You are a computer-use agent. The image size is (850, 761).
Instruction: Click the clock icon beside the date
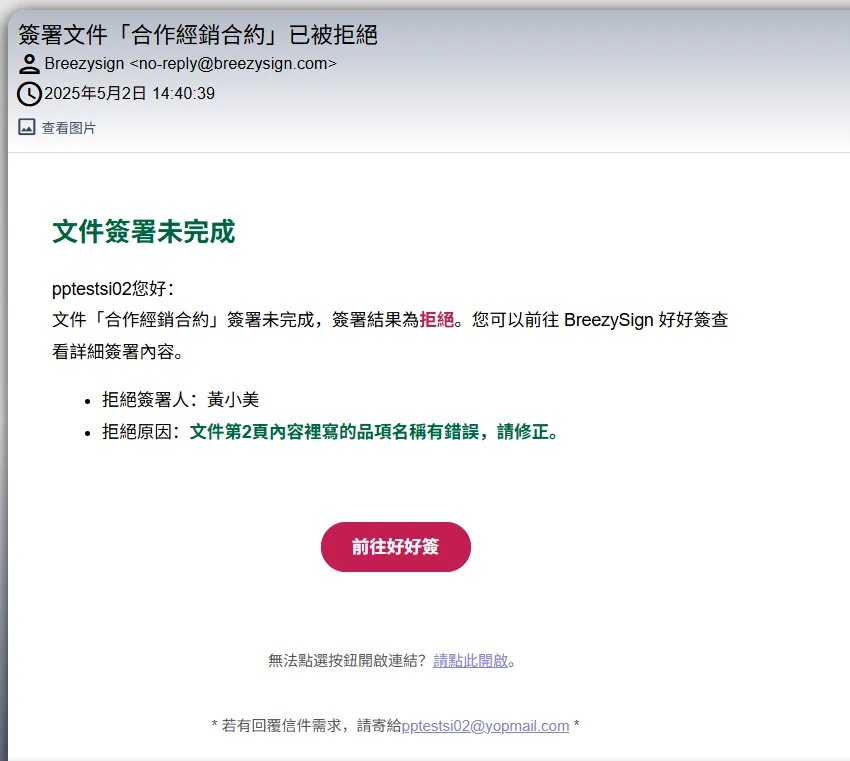[x=29, y=94]
